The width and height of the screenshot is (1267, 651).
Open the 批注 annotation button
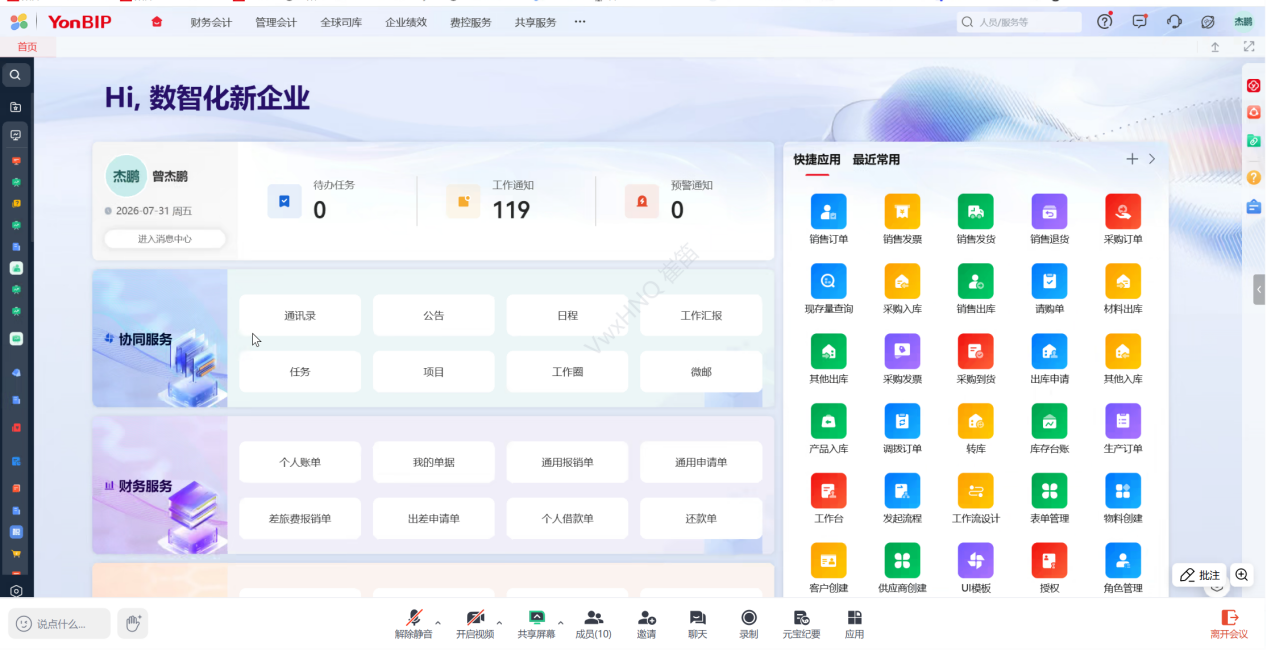pos(1200,575)
